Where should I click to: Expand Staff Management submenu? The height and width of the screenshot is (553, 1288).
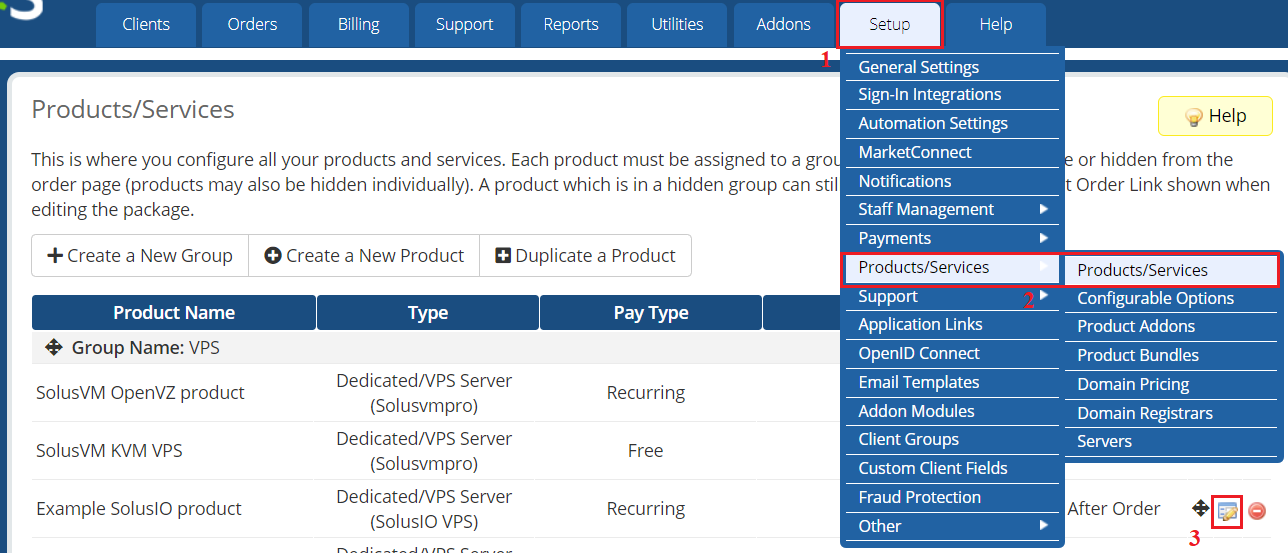click(953, 209)
